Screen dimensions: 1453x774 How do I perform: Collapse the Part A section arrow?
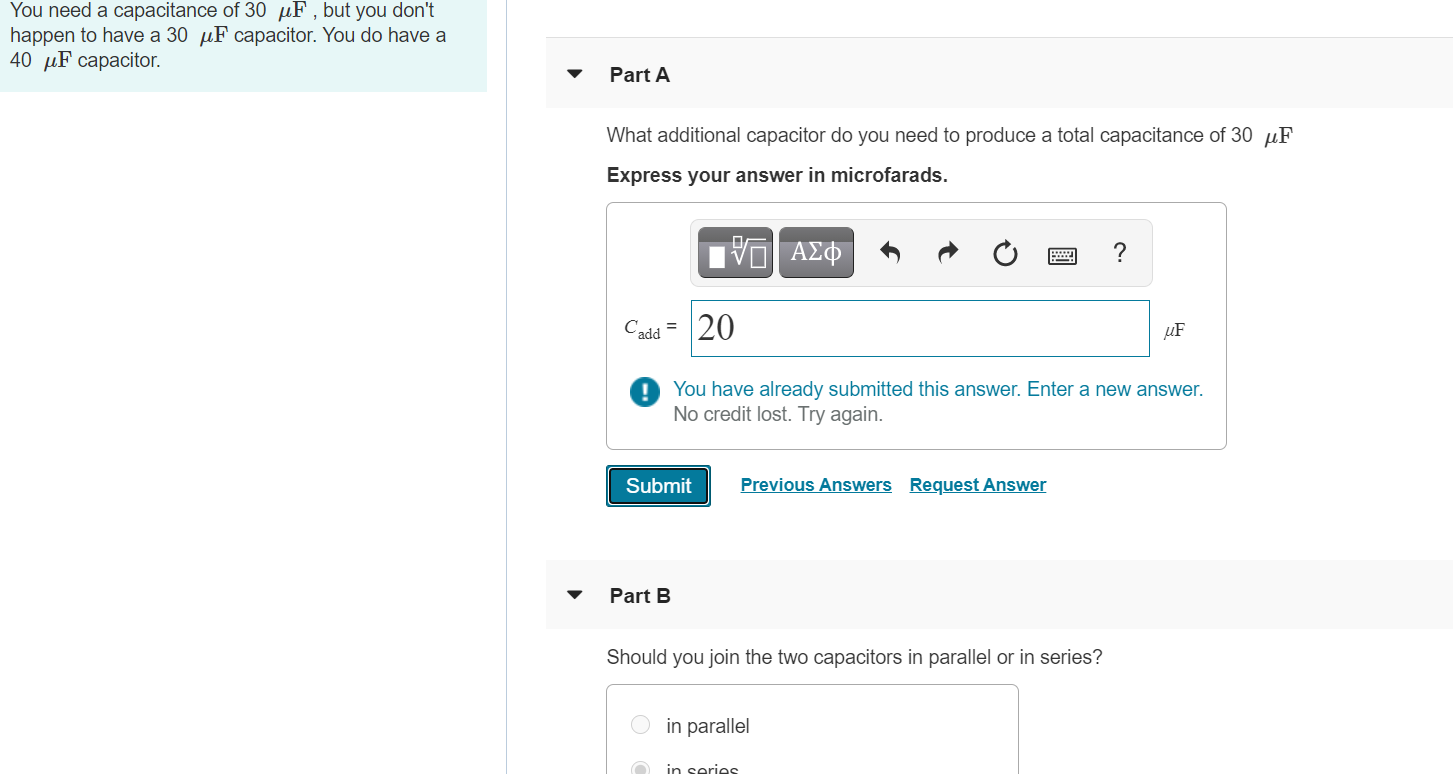click(x=574, y=74)
